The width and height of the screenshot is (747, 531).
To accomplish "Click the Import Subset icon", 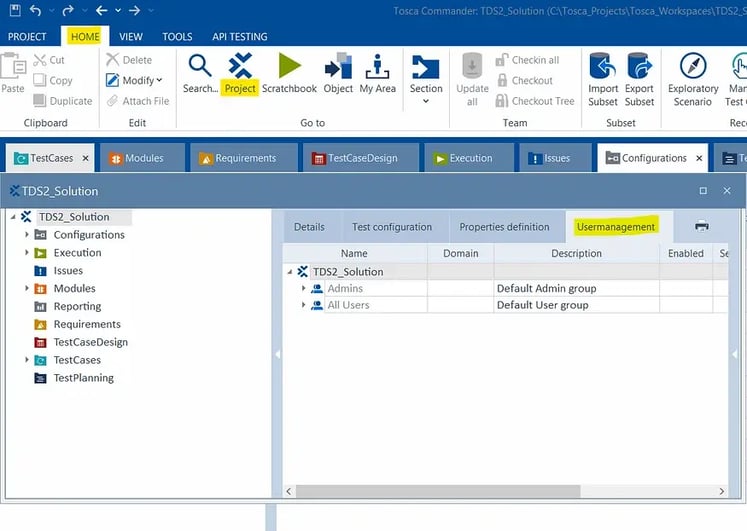I will pyautogui.click(x=603, y=68).
